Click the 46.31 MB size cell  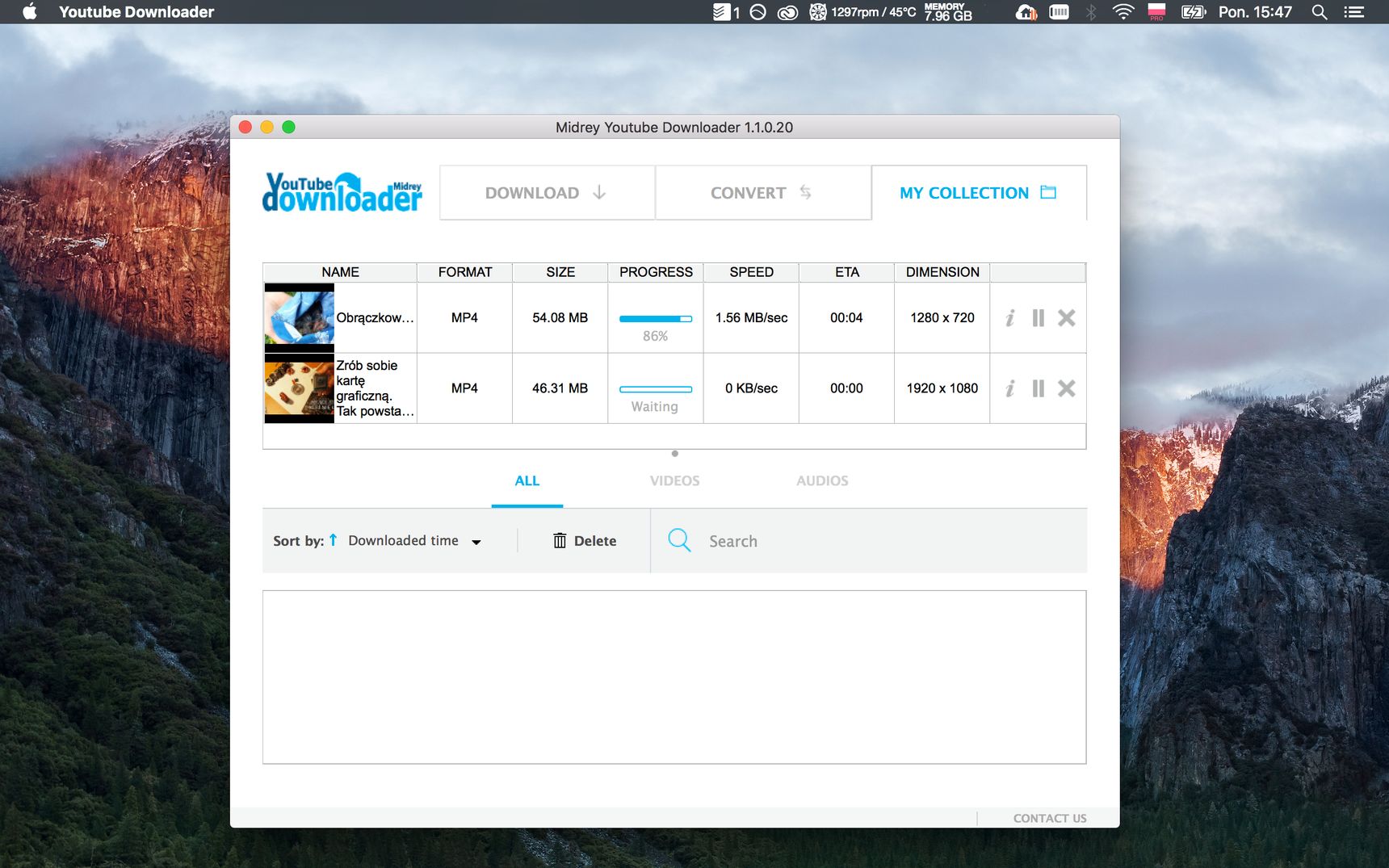pos(560,388)
